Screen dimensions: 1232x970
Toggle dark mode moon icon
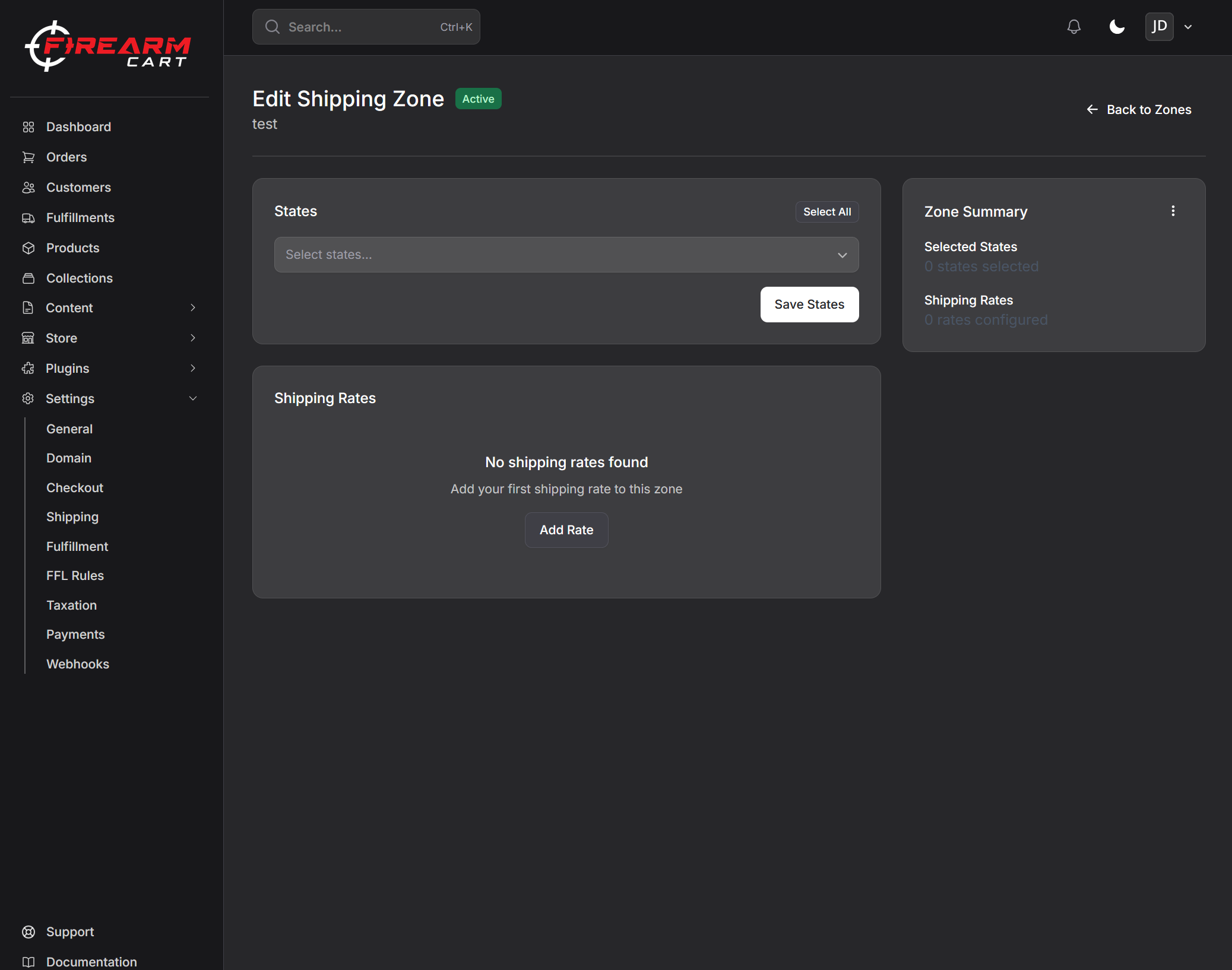(x=1117, y=27)
